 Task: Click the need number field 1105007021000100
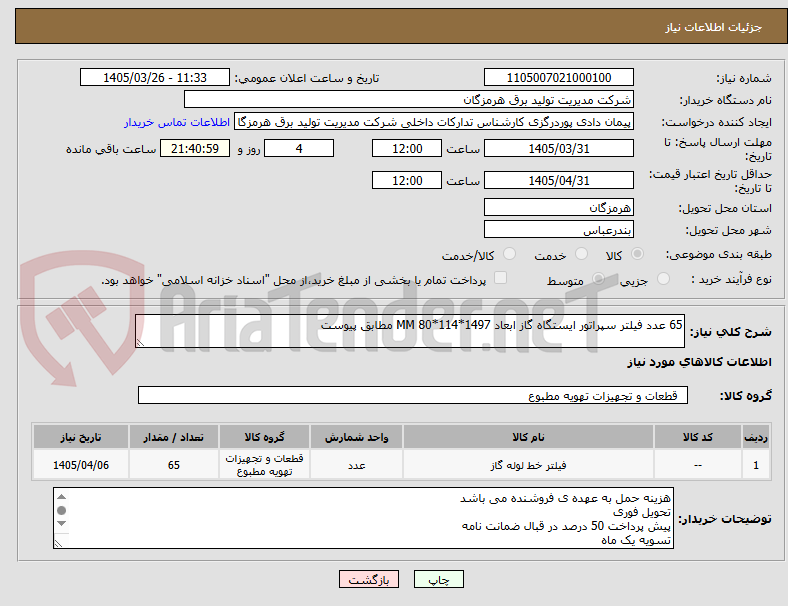pyautogui.click(x=558, y=78)
